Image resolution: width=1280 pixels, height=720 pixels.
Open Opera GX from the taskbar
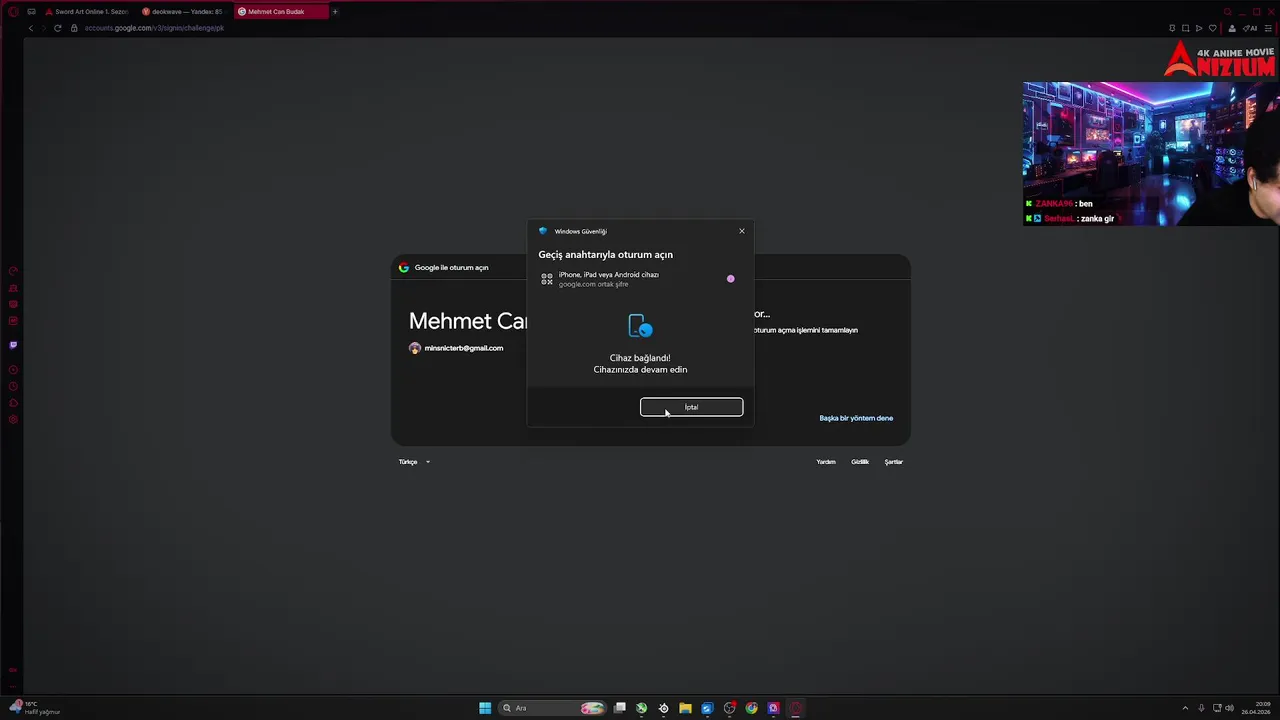(x=796, y=708)
